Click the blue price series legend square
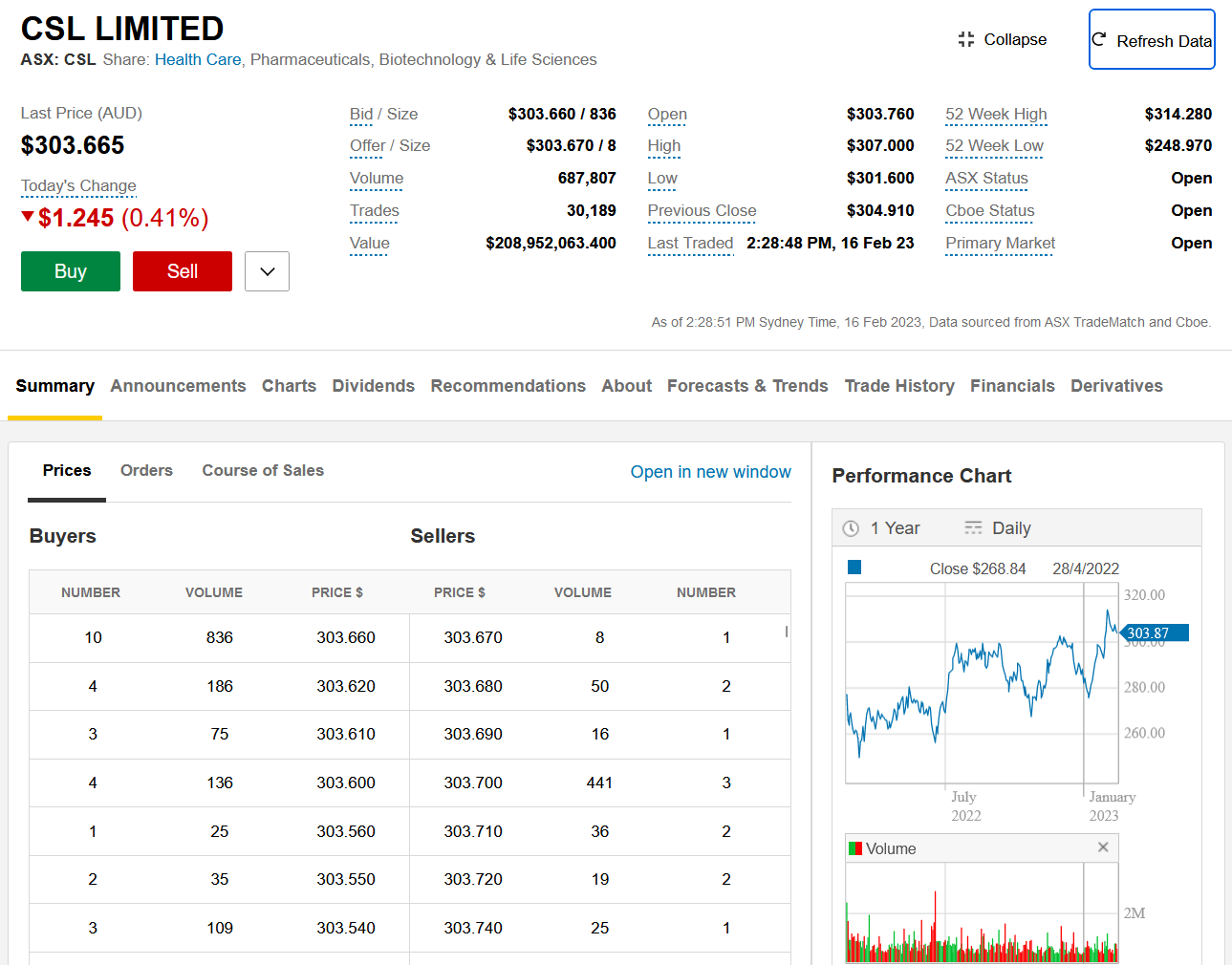Viewport: 1232px width, 965px height. 854,568
